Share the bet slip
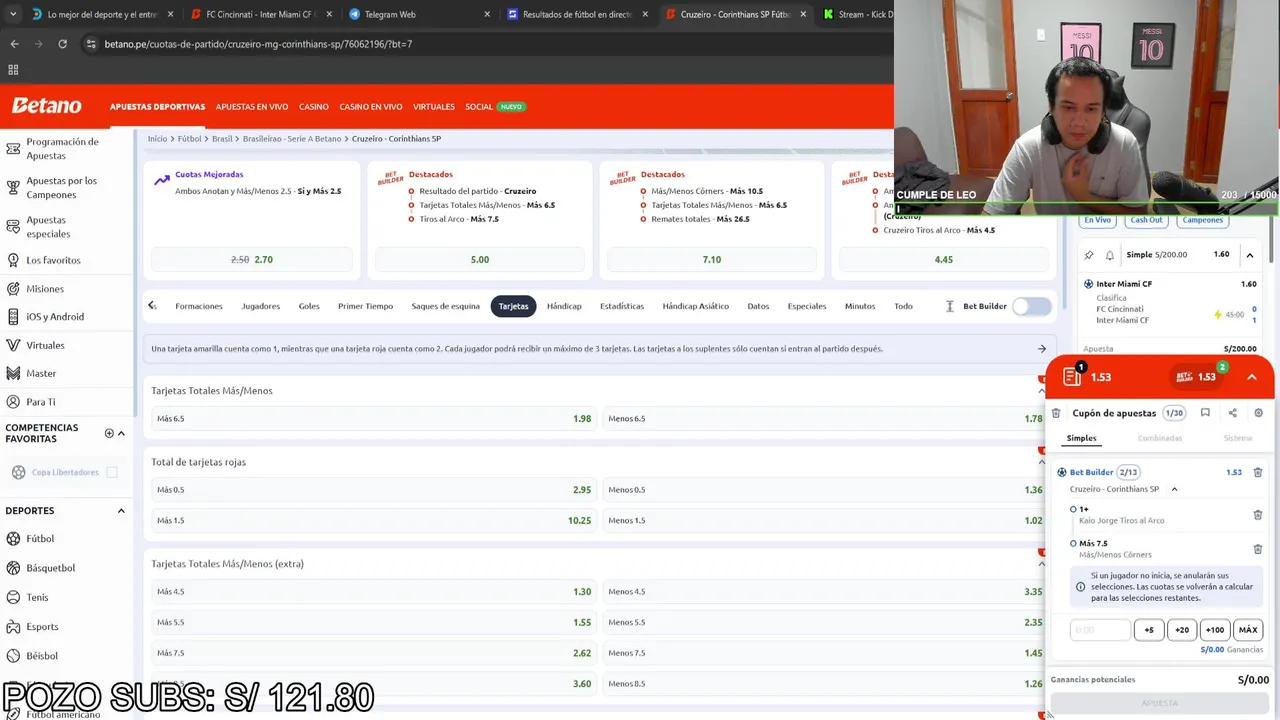This screenshot has width=1280, height=720. click(1232, 413)
